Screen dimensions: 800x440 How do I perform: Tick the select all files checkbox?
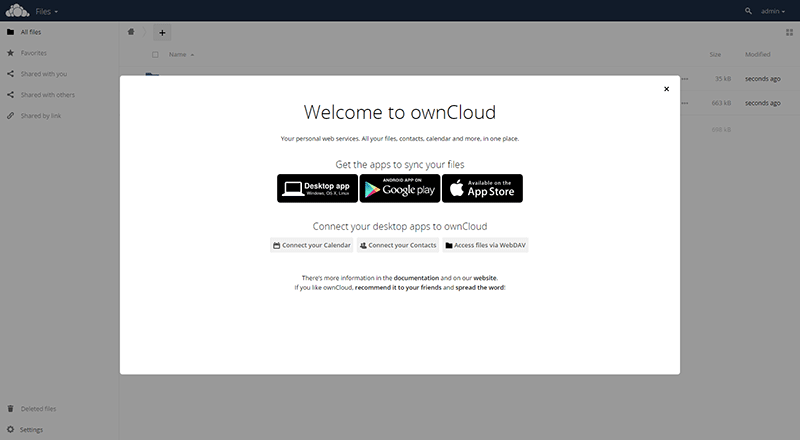click(155, 54)
